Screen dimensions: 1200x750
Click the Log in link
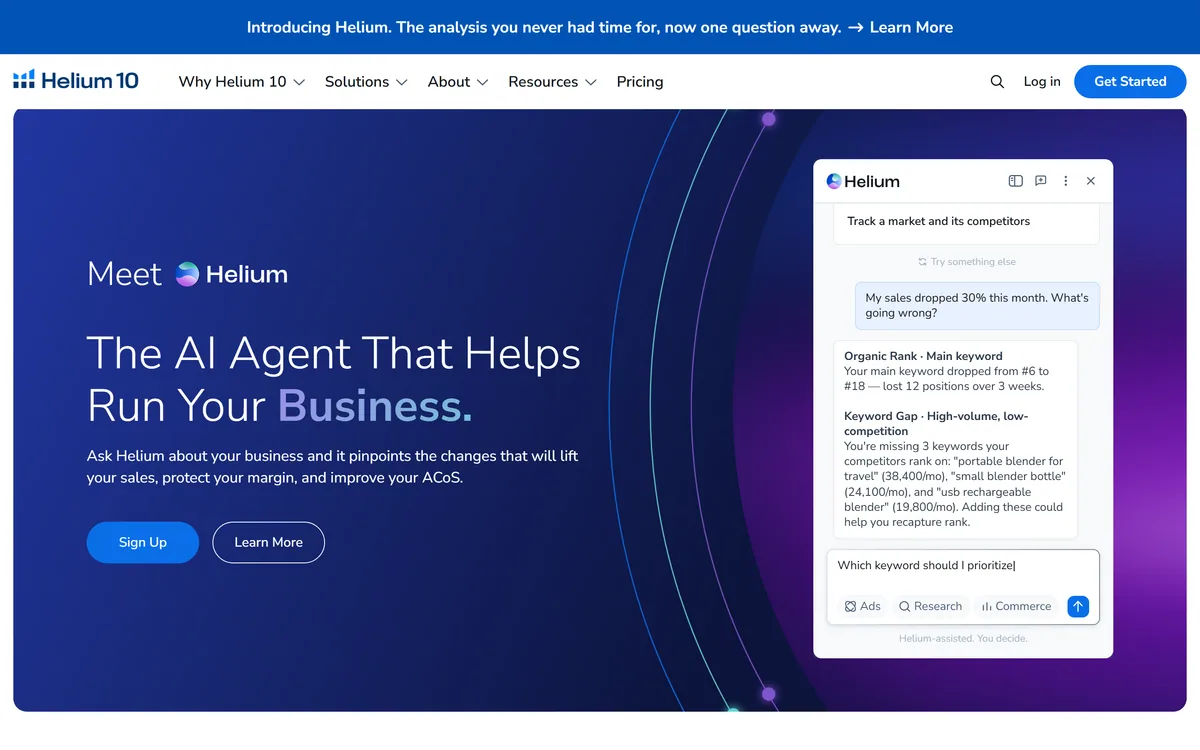(x=1042, y=82)
